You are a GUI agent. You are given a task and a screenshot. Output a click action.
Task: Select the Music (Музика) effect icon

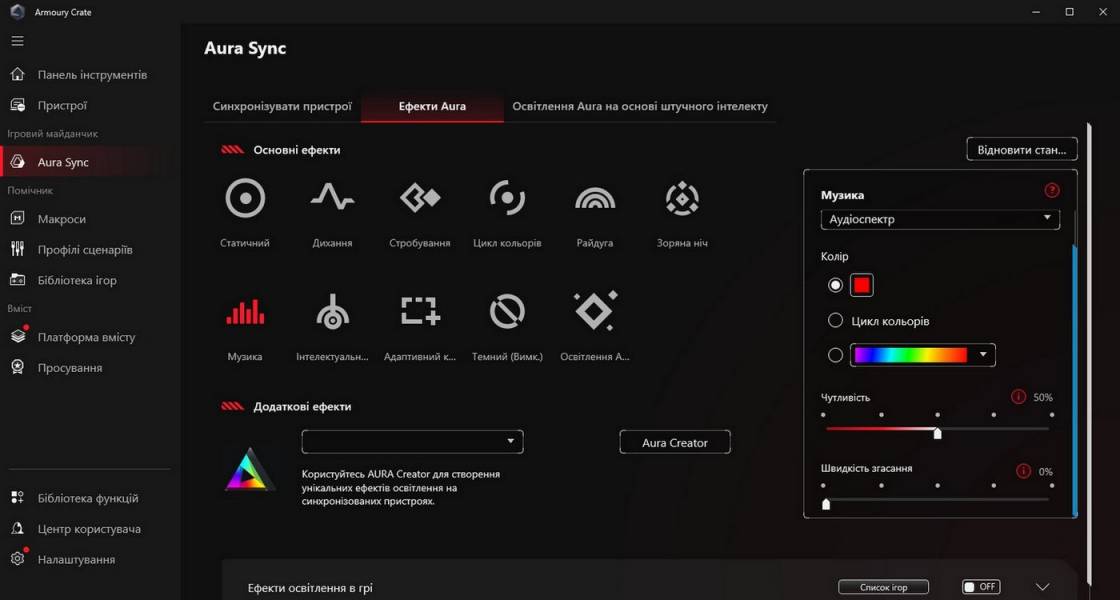tap(245, 312)
